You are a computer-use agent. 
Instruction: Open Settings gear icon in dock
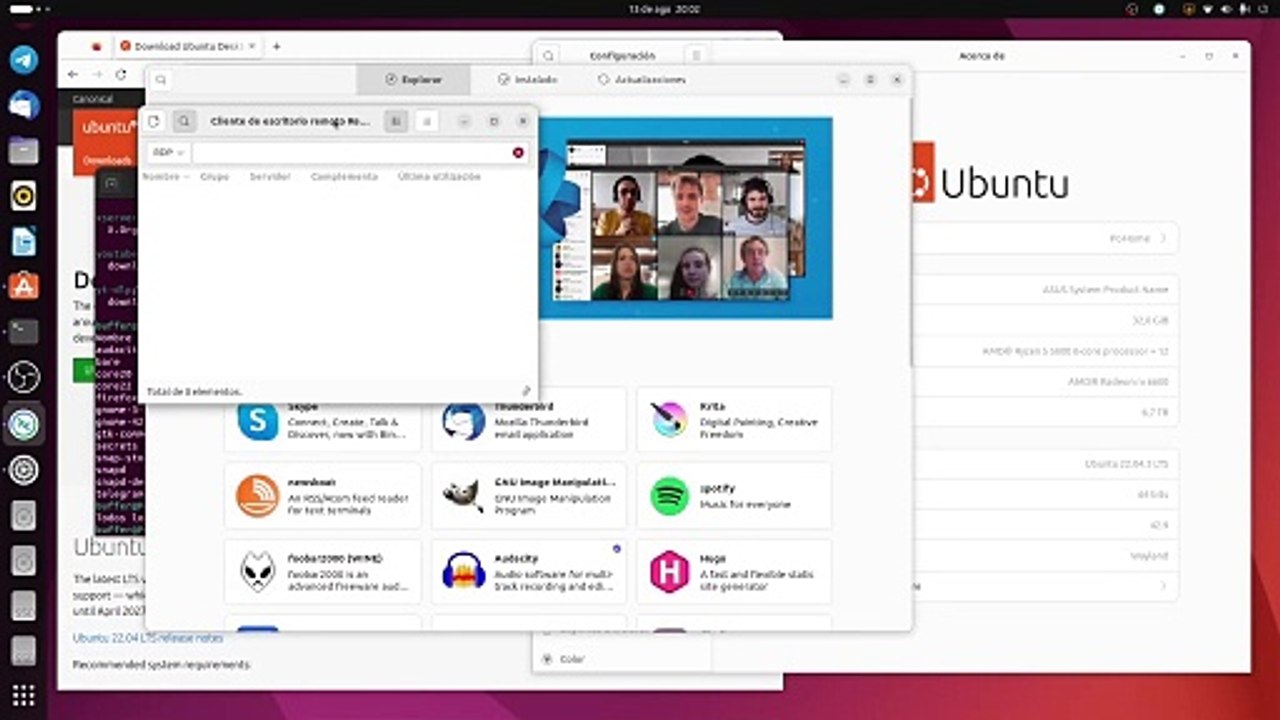tap(24, 469)
